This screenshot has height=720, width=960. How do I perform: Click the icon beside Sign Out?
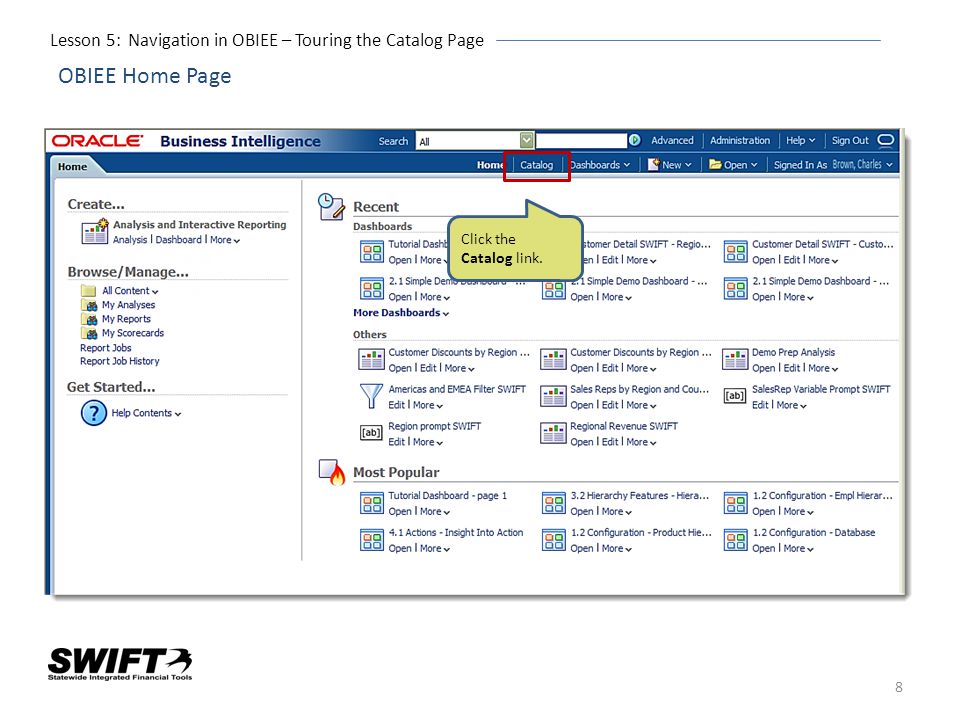(885, 140)
